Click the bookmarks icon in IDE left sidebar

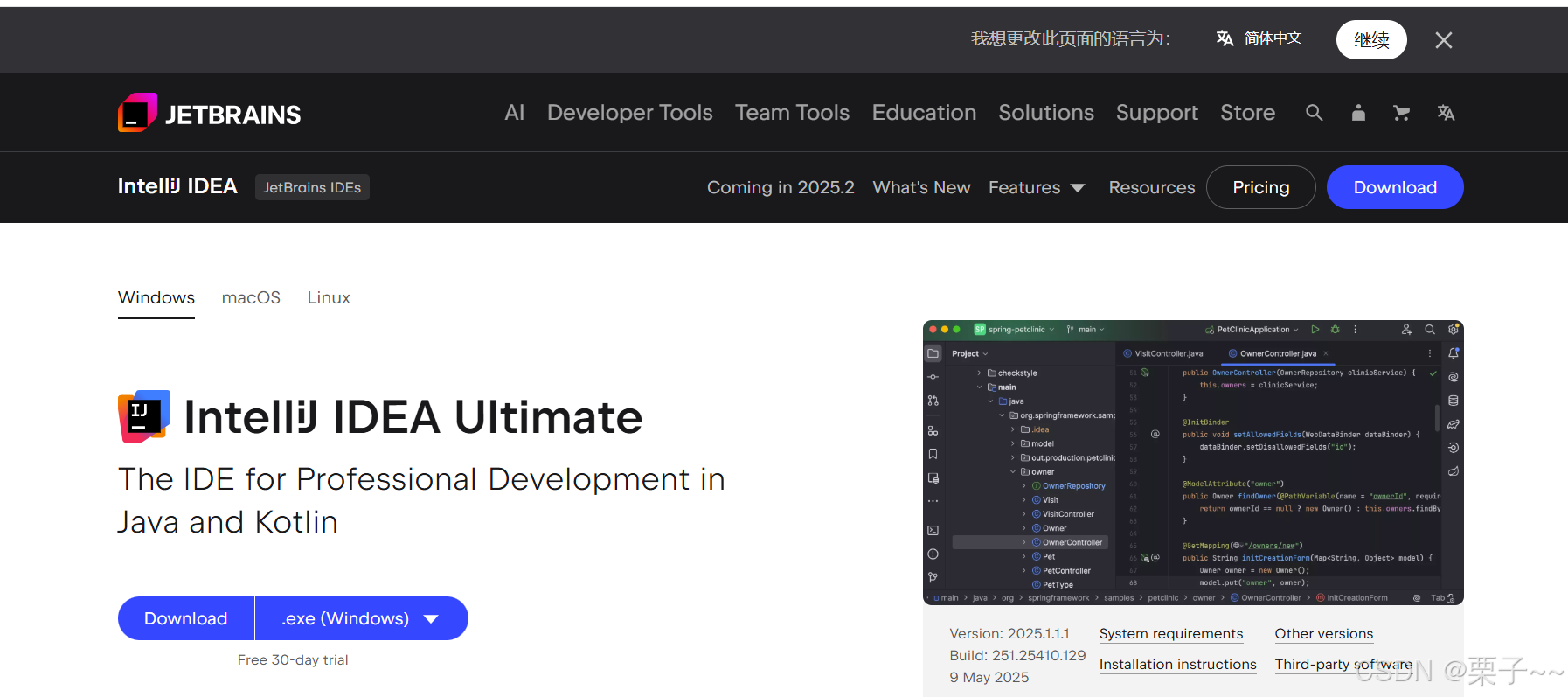(x=933, y=454)
